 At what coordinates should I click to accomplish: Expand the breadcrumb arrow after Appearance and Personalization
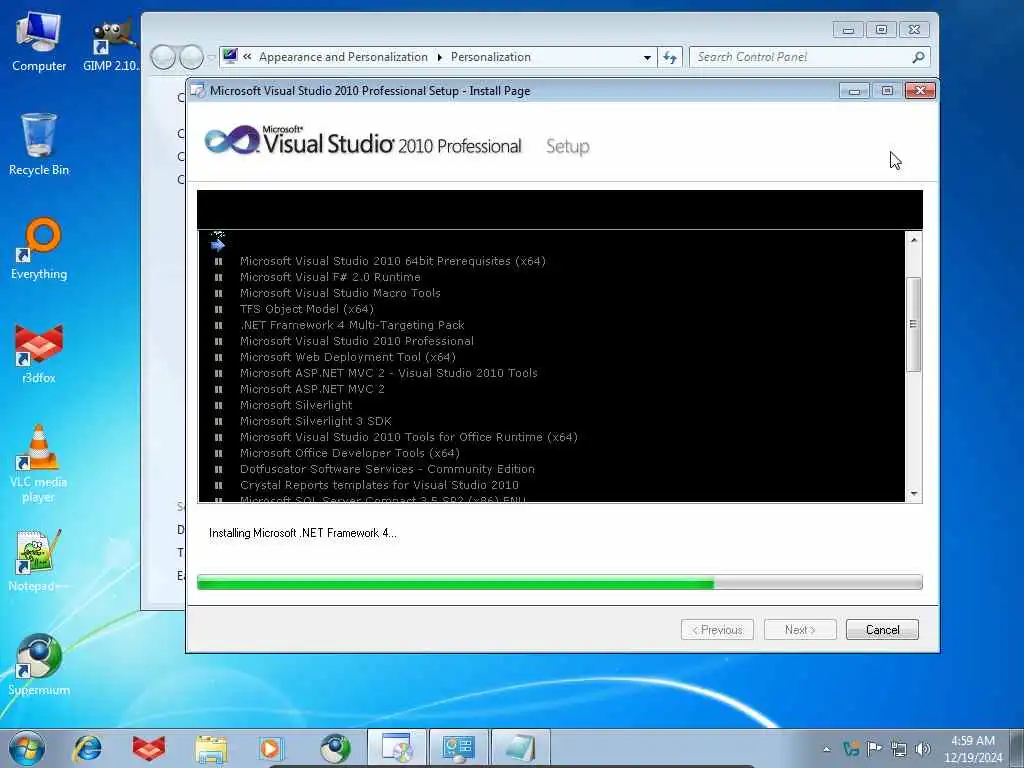tap(440, 57)
